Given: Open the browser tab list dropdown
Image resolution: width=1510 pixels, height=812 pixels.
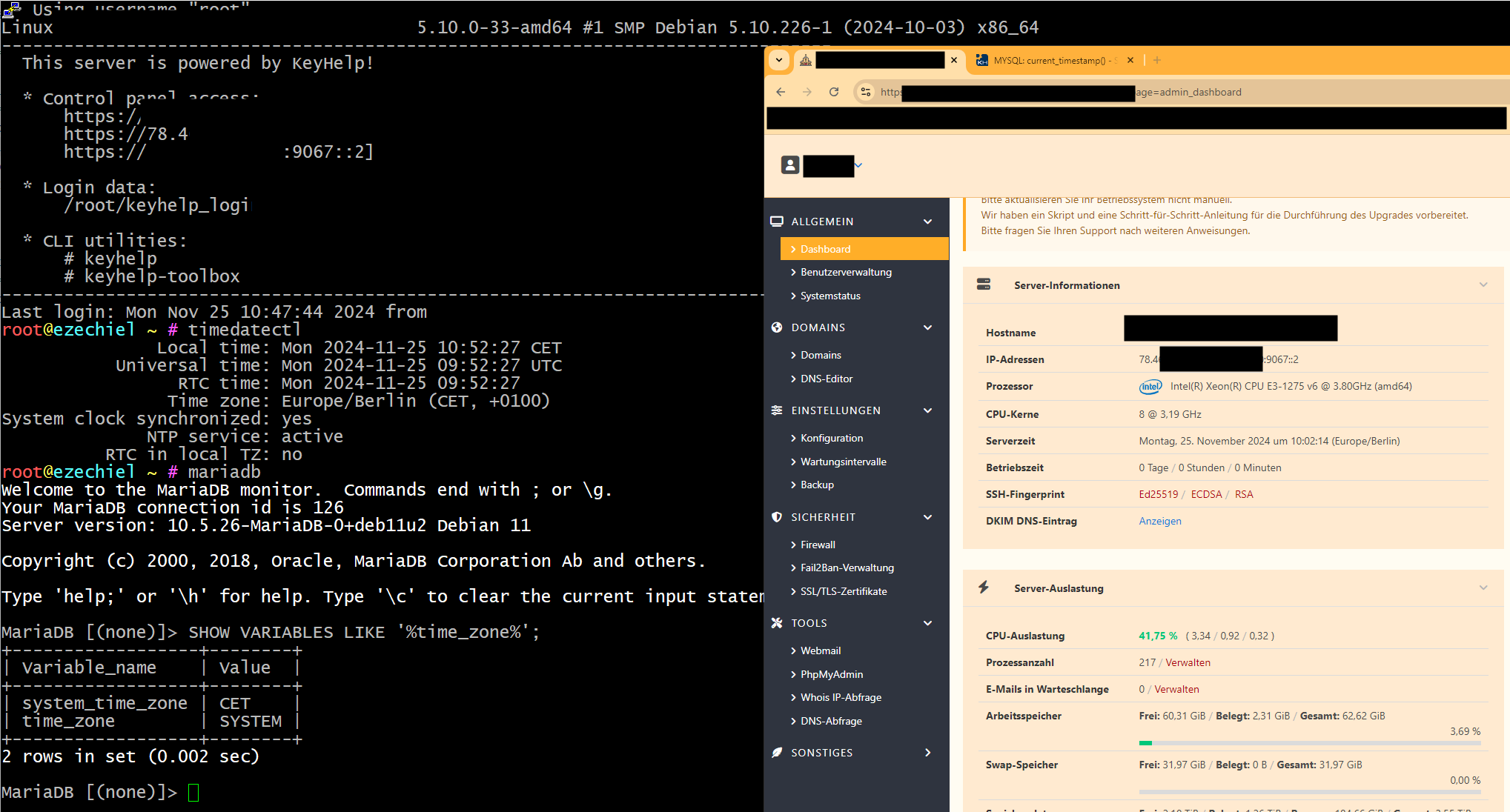Looking at the screenshot, I should [779, 60].
